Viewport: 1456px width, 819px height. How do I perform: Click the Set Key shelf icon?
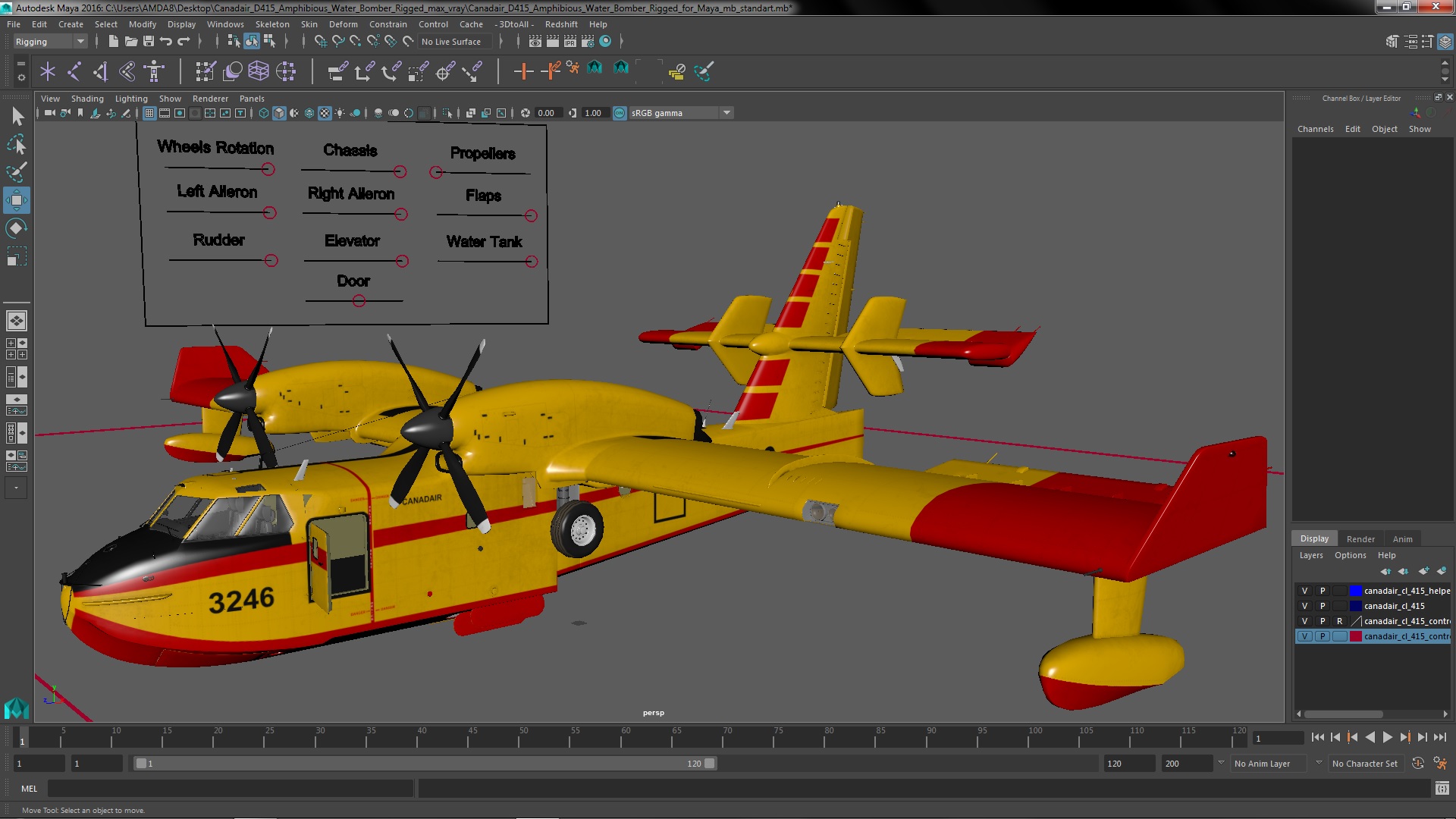(x=523, y=71)
